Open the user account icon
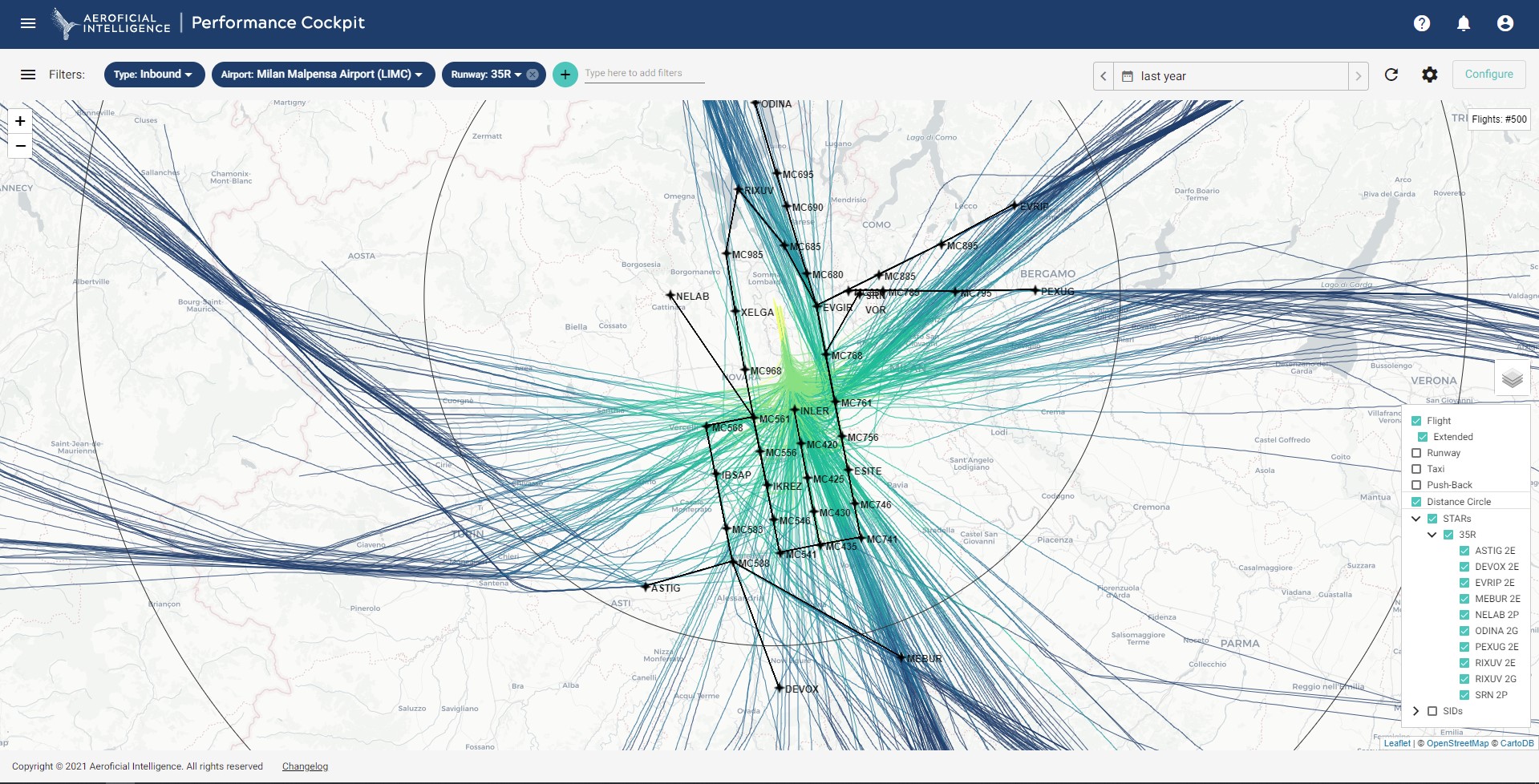 (x=1505, y=23)
